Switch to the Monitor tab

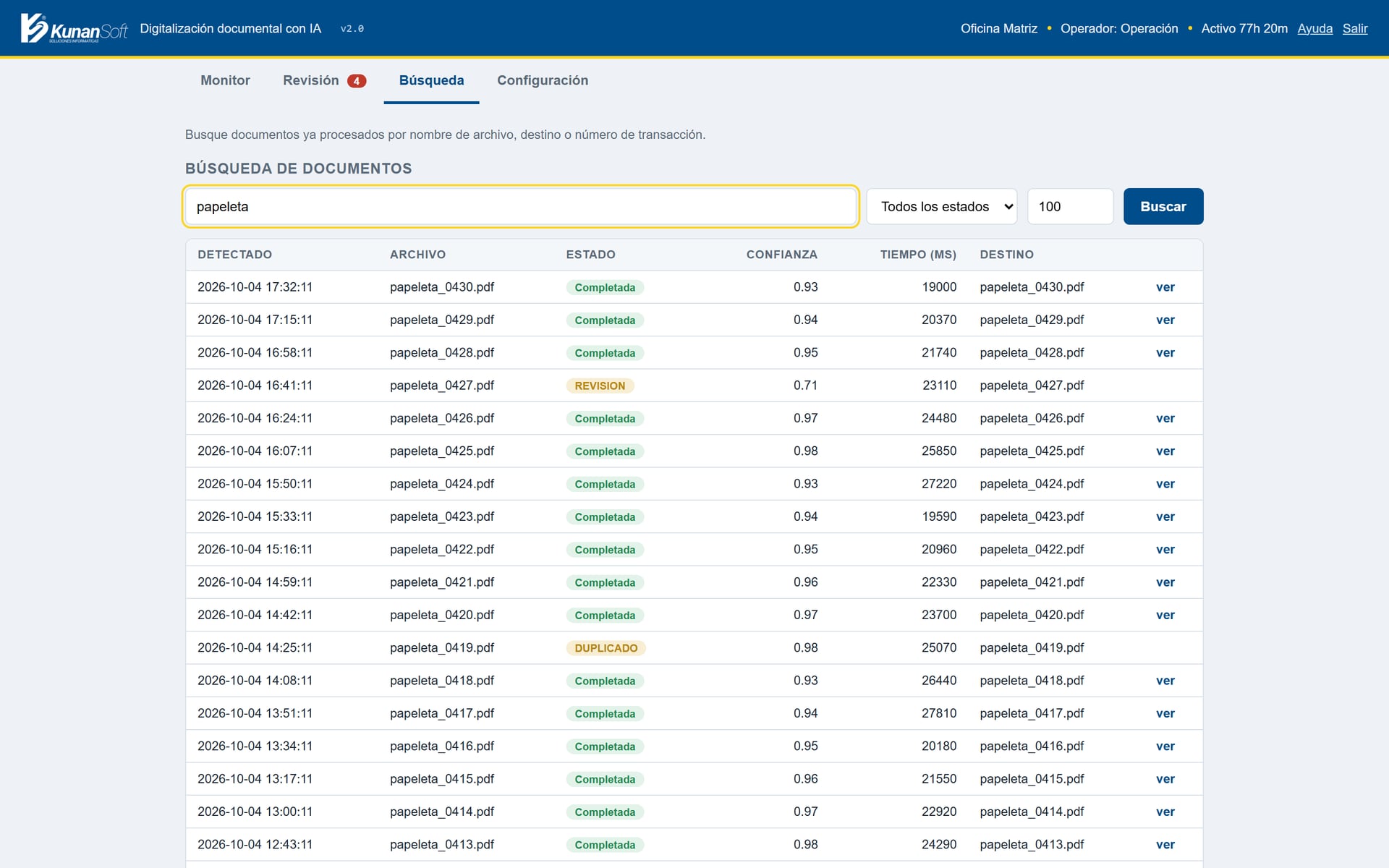[x=225, y=80]
